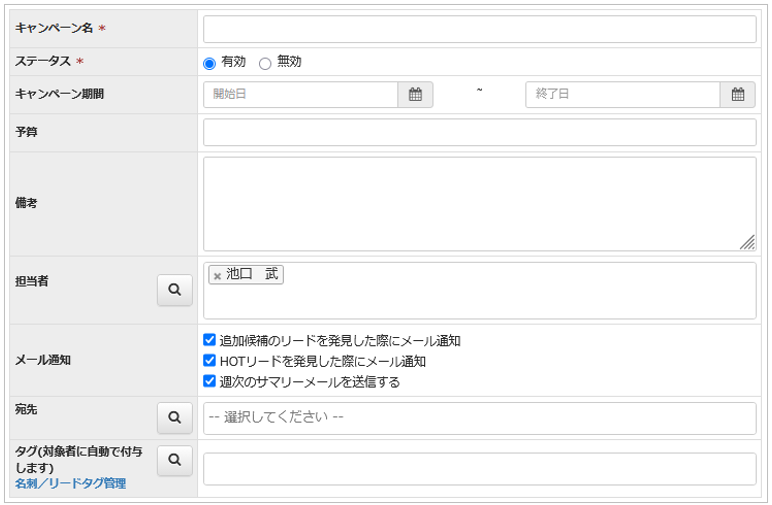Click the 終了日 date input
Screen dimensions: 772x505
tap(622, 95)
